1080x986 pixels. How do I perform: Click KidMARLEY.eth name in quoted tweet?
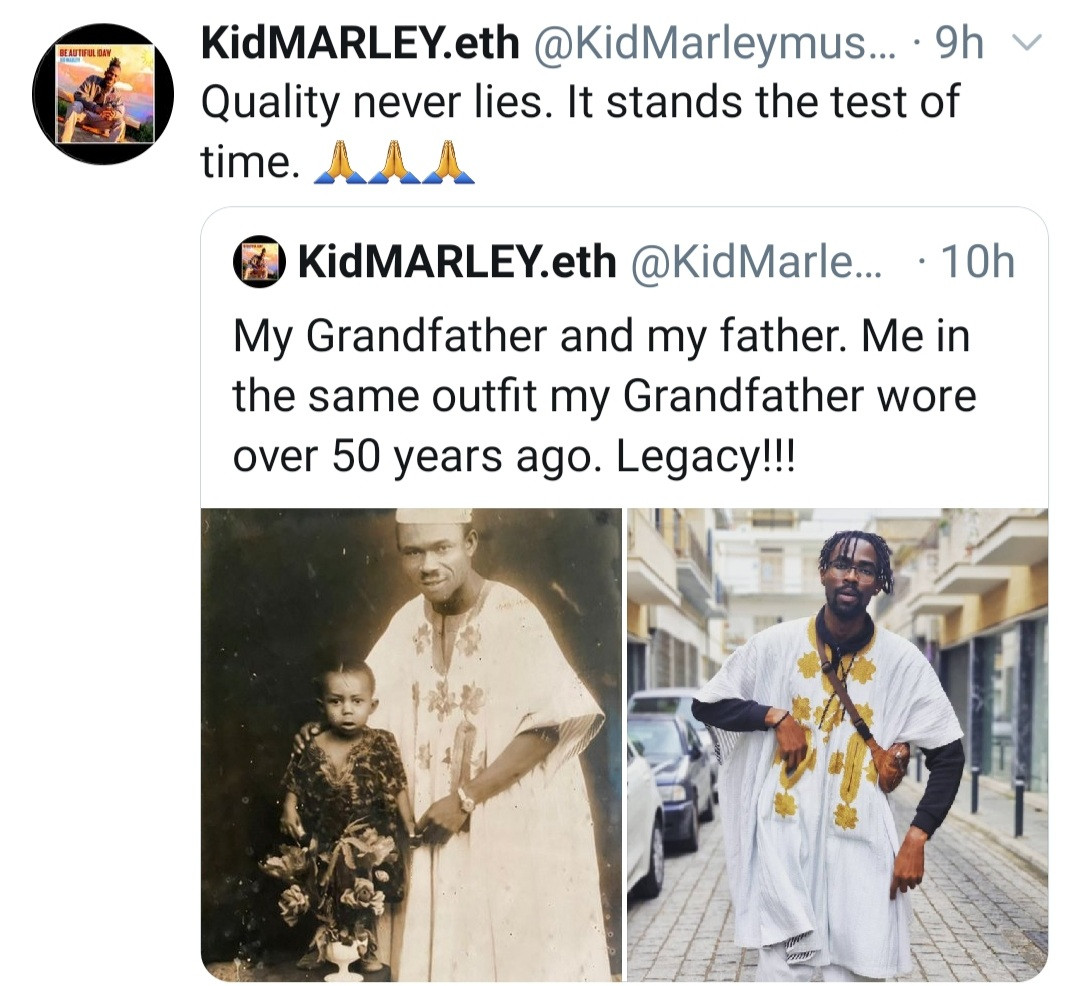coord(457,262)
